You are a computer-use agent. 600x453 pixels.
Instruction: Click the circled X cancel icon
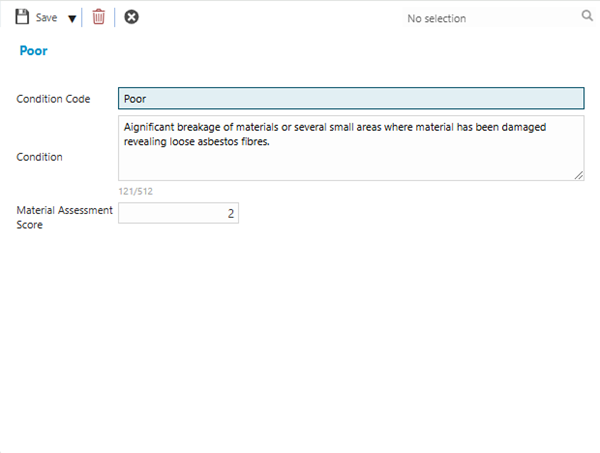click(131, 17)
